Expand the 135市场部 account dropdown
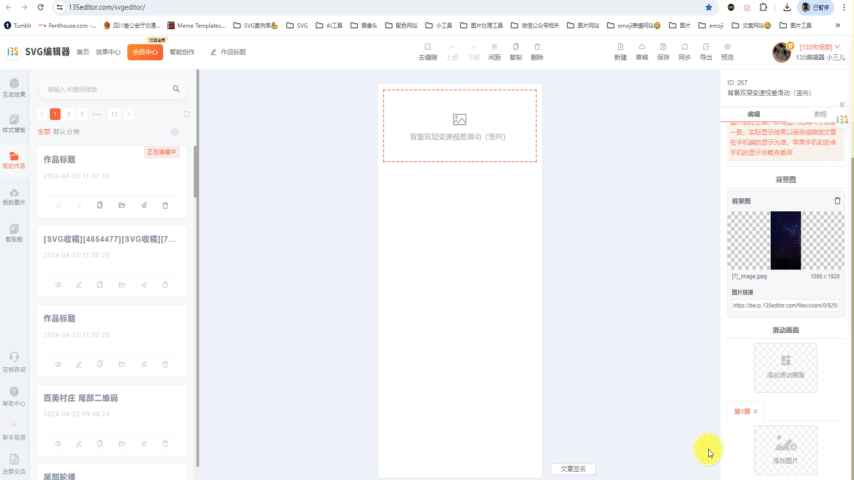 (820, 47)
